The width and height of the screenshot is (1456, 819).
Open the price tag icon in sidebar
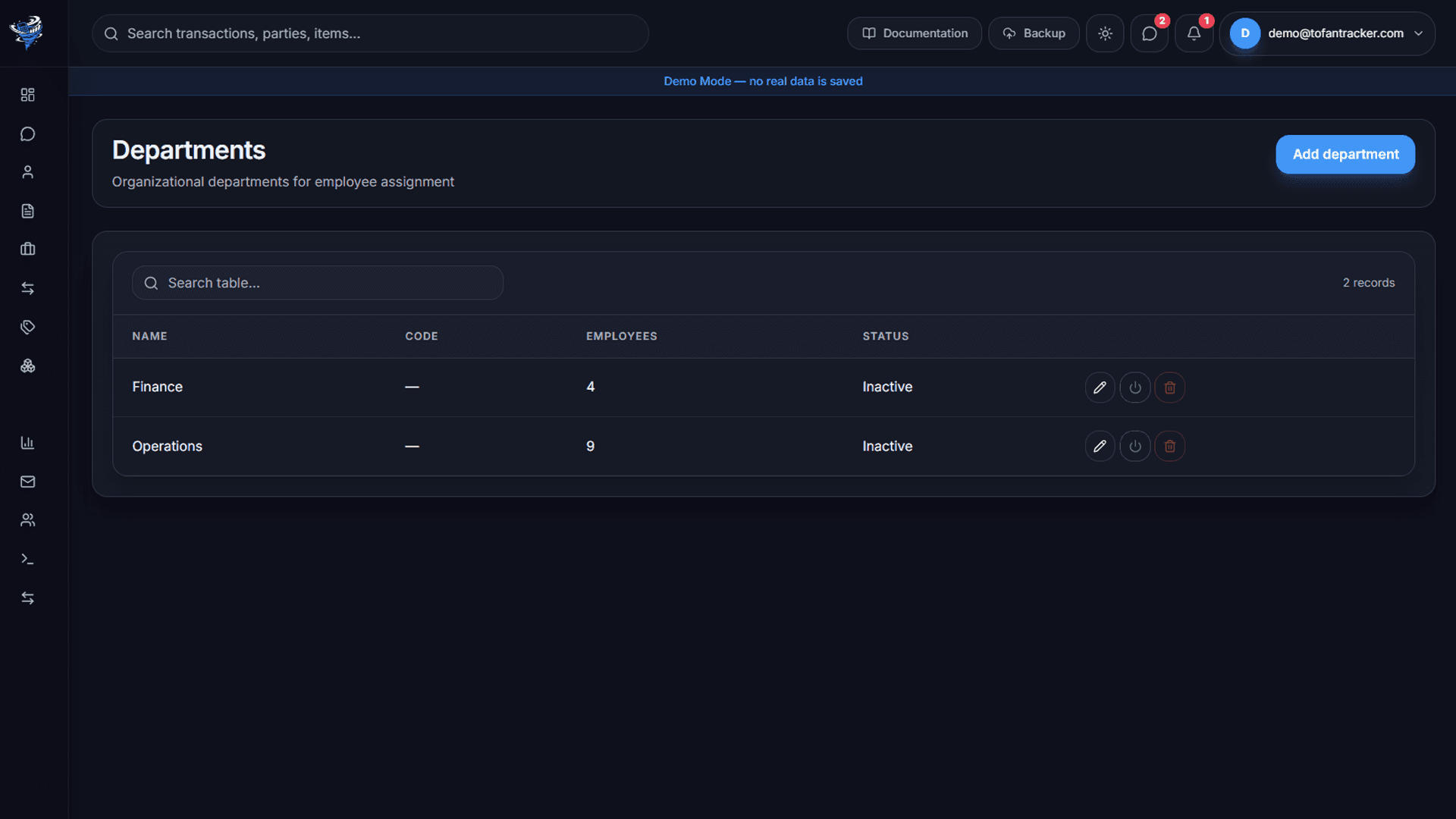[x=27, y=327]
